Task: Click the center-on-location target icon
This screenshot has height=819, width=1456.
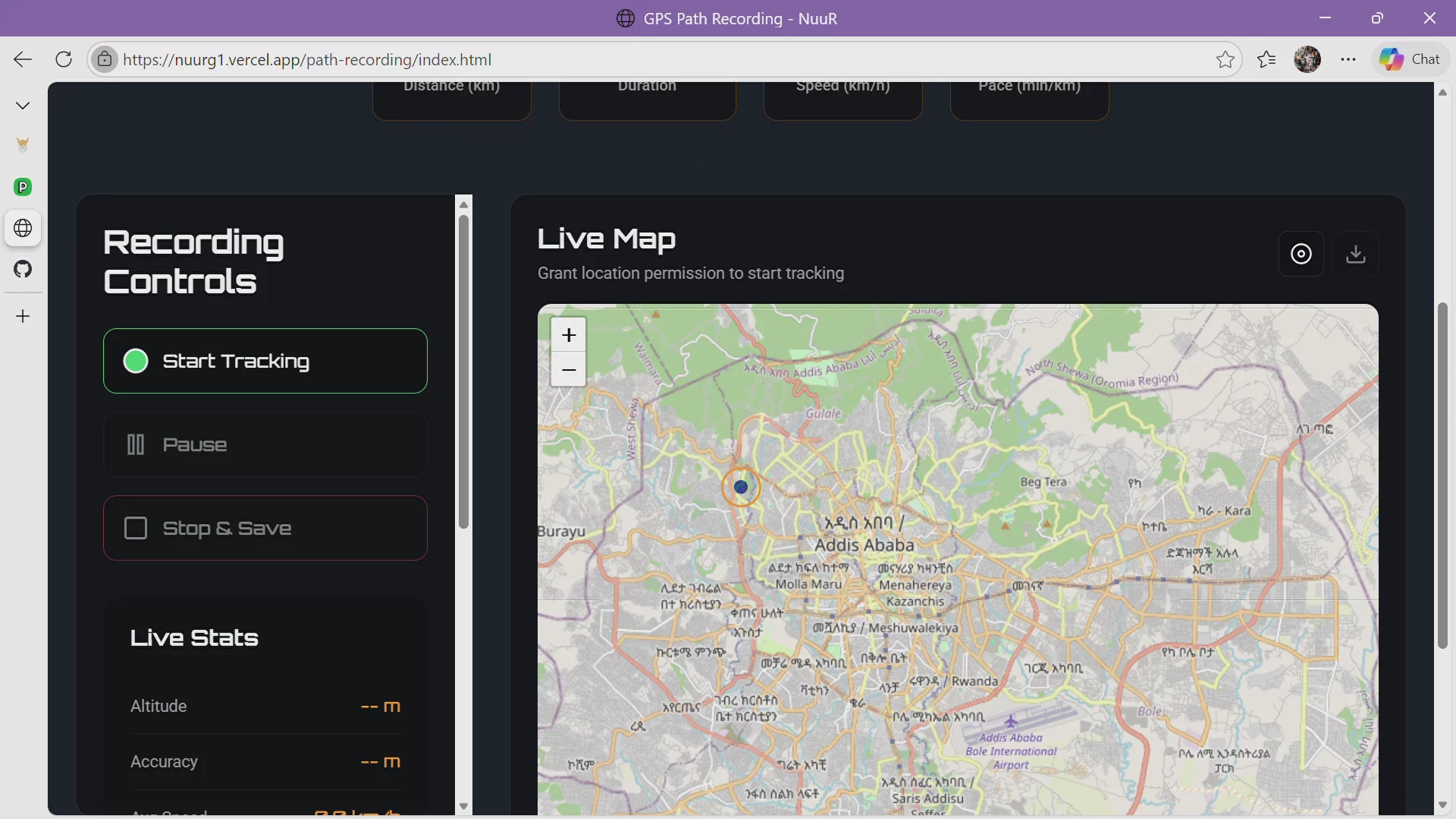Action: pos(1301,254)
